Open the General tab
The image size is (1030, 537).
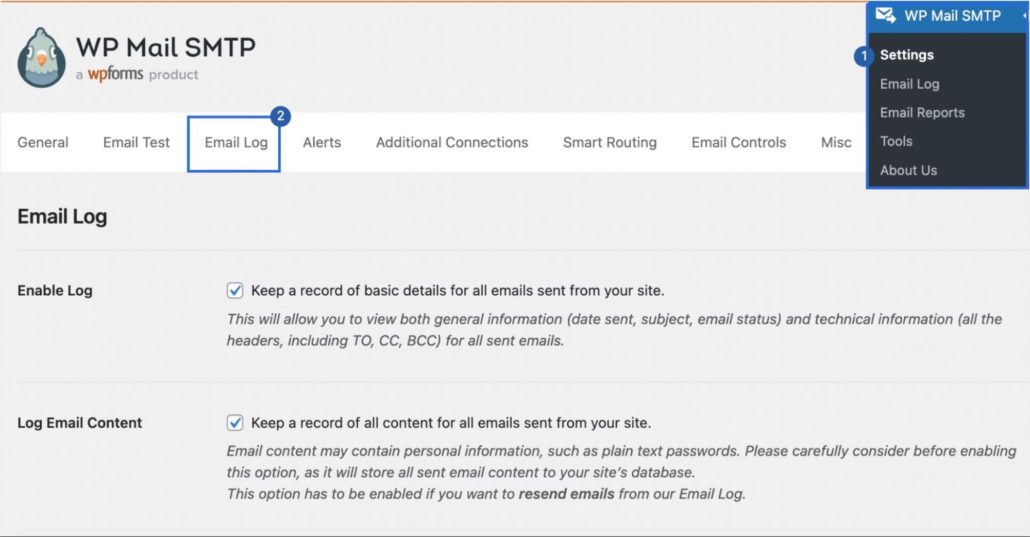tap(43, 143)
